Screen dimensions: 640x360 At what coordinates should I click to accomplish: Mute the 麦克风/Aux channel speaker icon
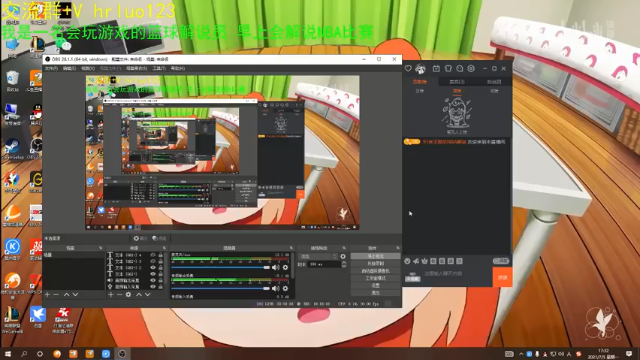pyautogui.click(x=276, y=267)
